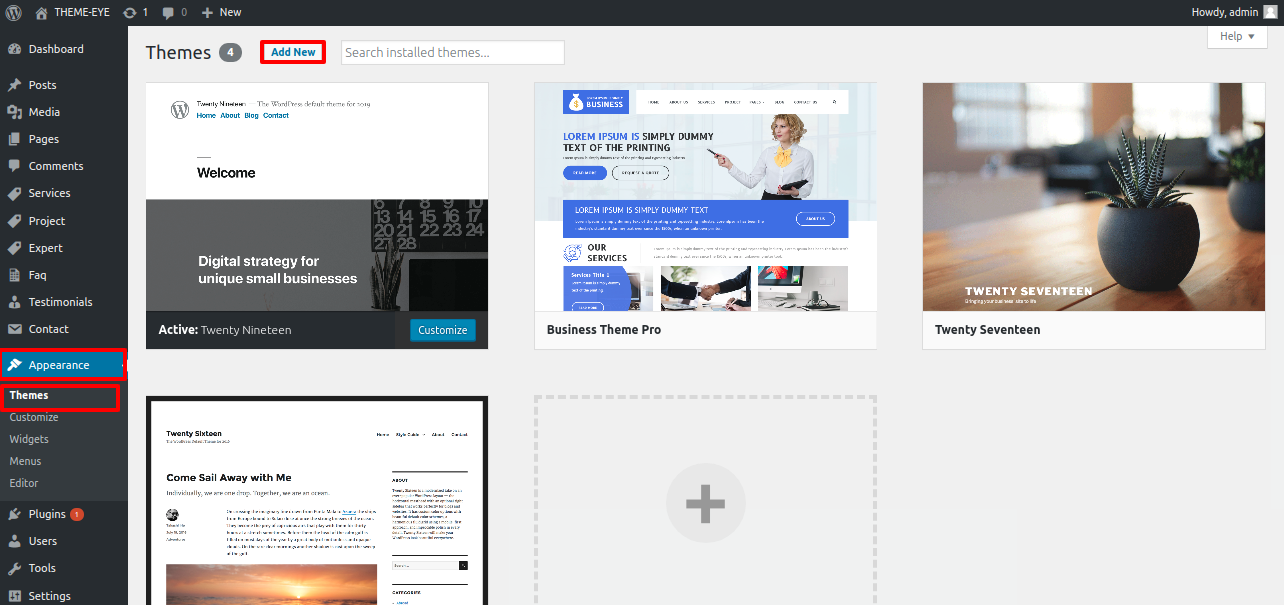Open Howdy, admin account menu
The height and width of the screenshot is (605, 1284).
(1234, 12)
